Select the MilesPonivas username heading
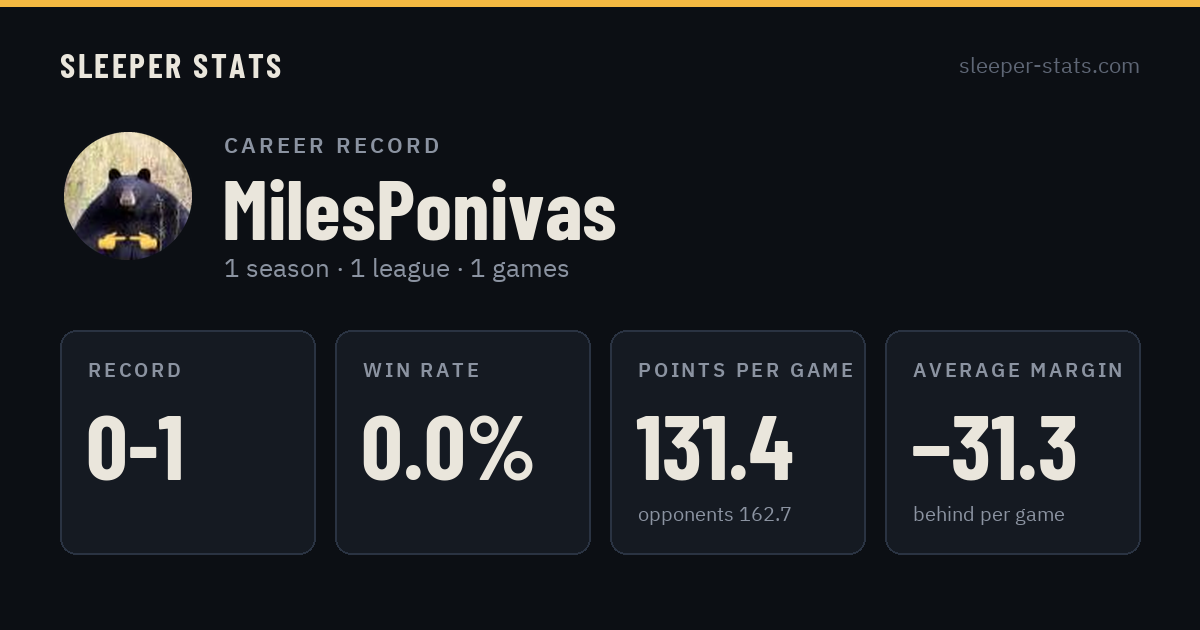The image size is (1200, 630). click(x=419, y=211)
